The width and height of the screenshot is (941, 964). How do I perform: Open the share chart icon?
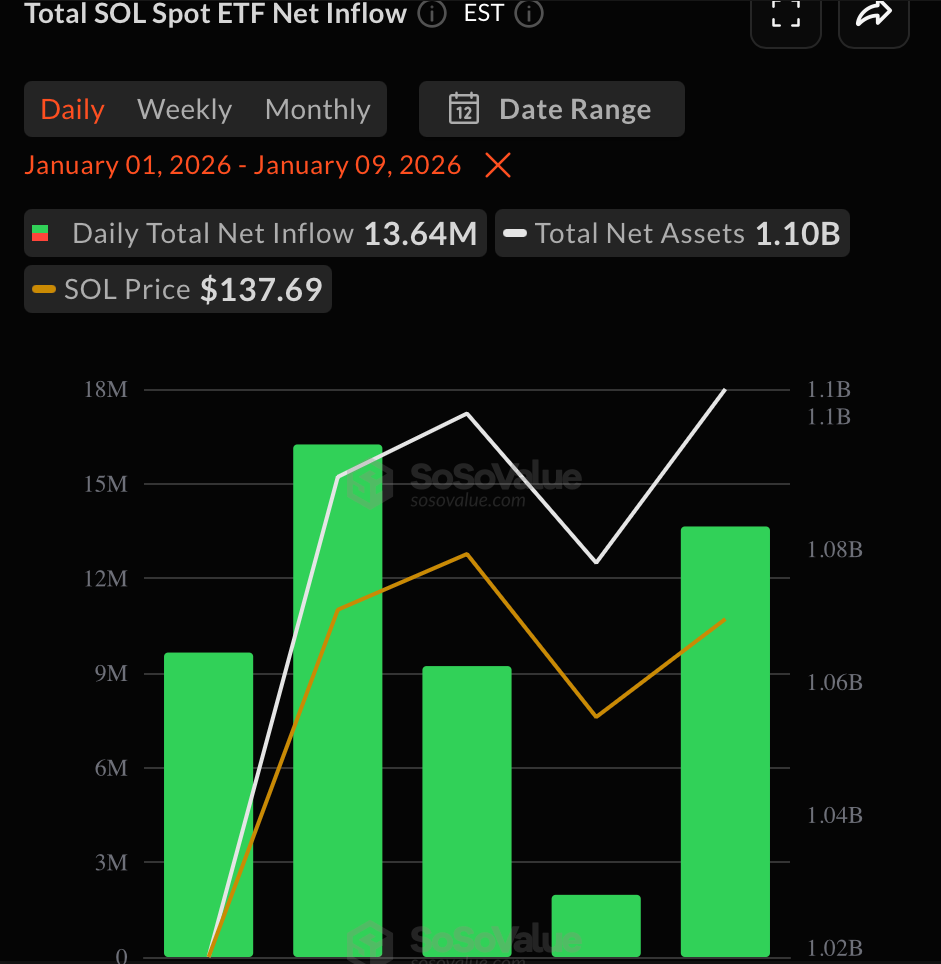[873, 14]
